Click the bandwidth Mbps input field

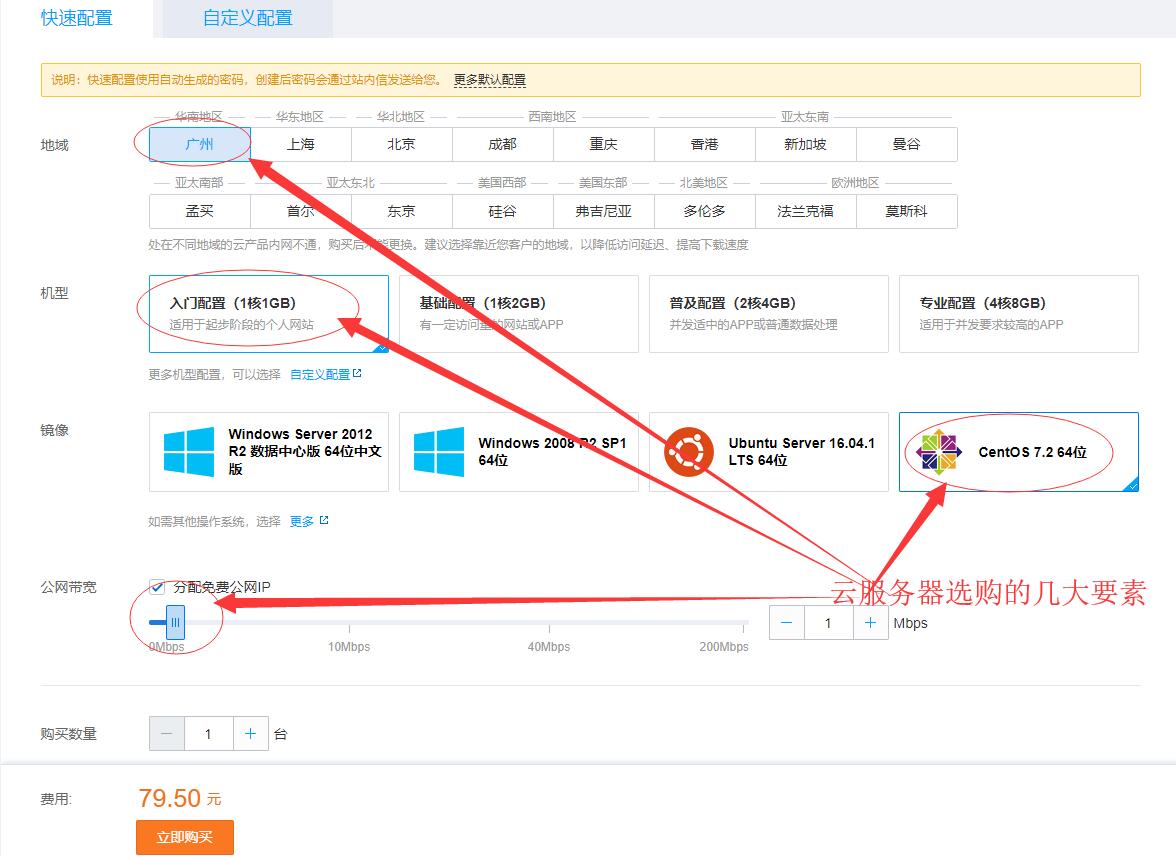828,623
